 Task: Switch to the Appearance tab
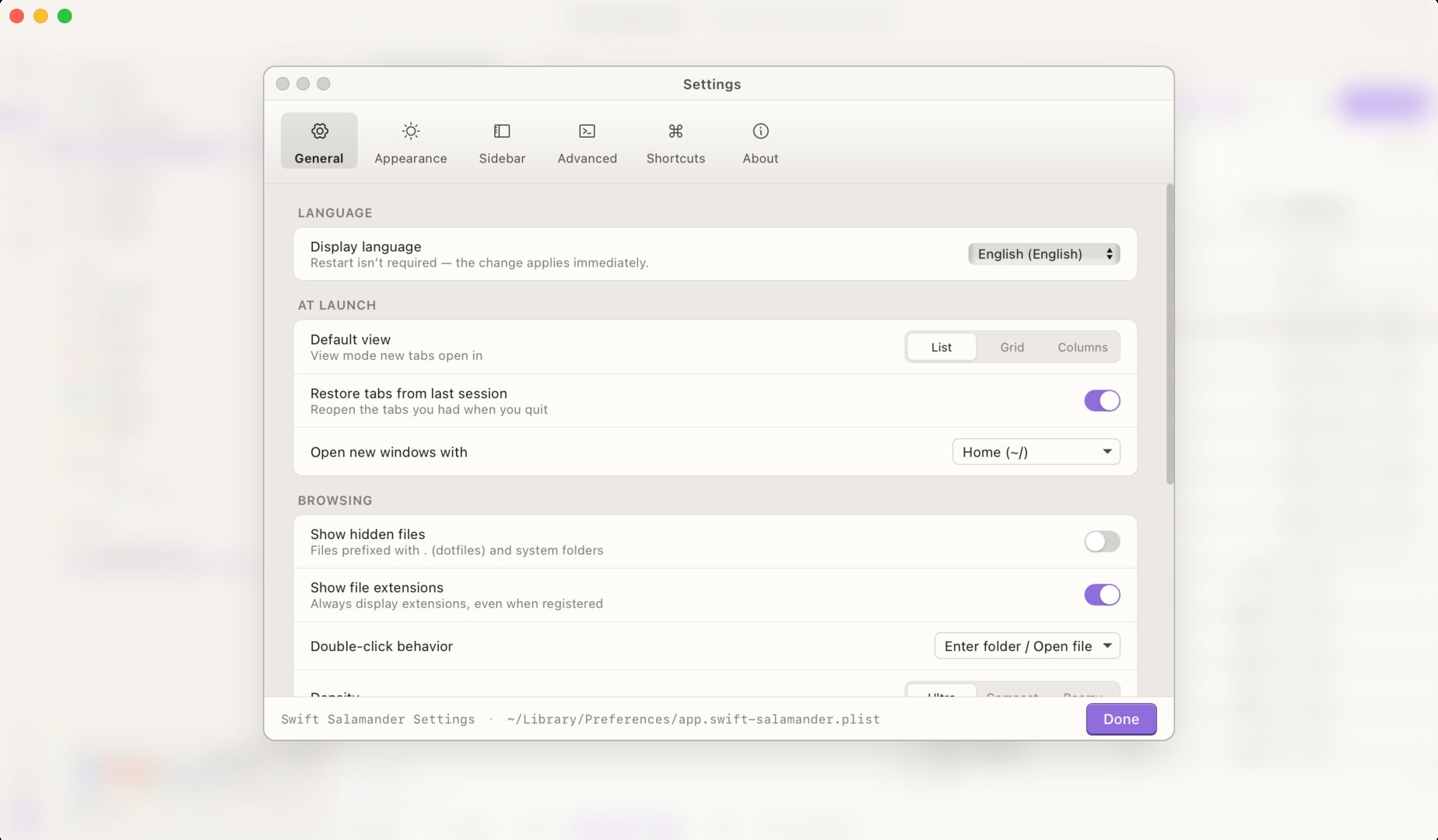pyautogui.click(x=410, y=142)
